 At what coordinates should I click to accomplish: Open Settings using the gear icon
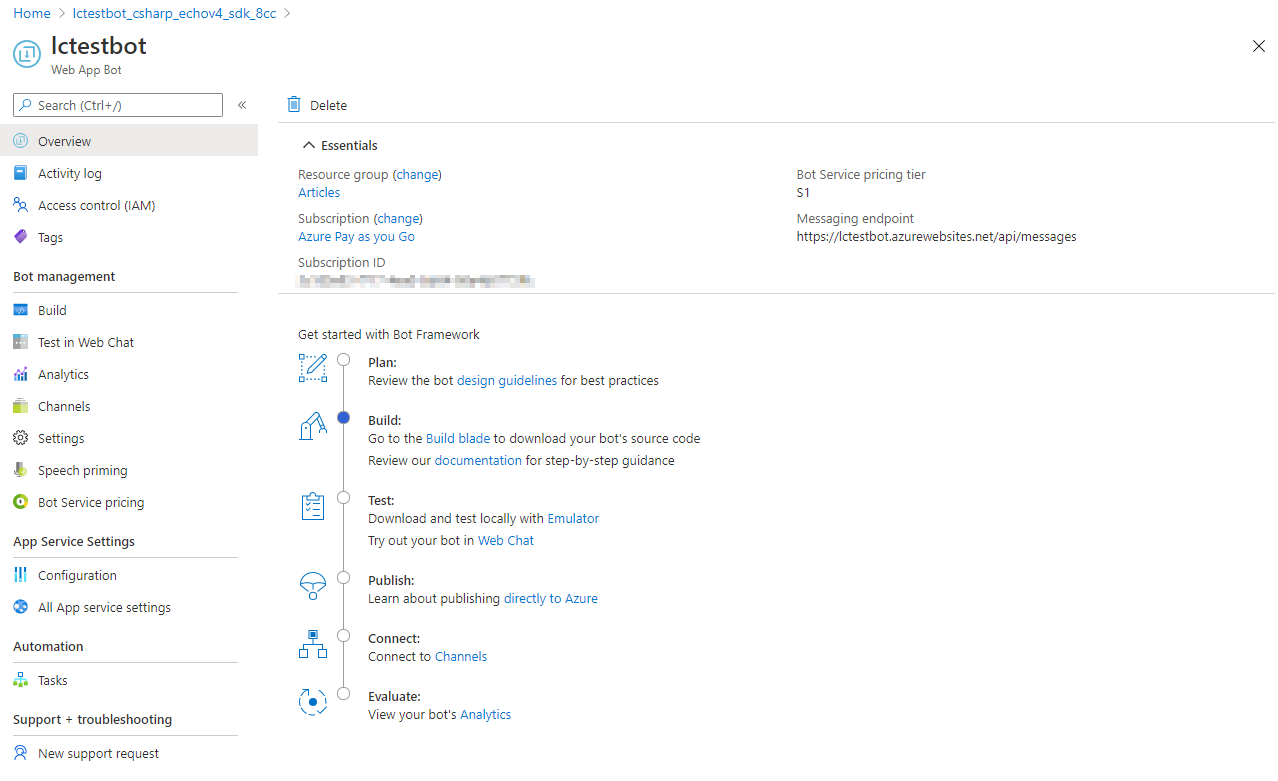click(x=21, y=438)
